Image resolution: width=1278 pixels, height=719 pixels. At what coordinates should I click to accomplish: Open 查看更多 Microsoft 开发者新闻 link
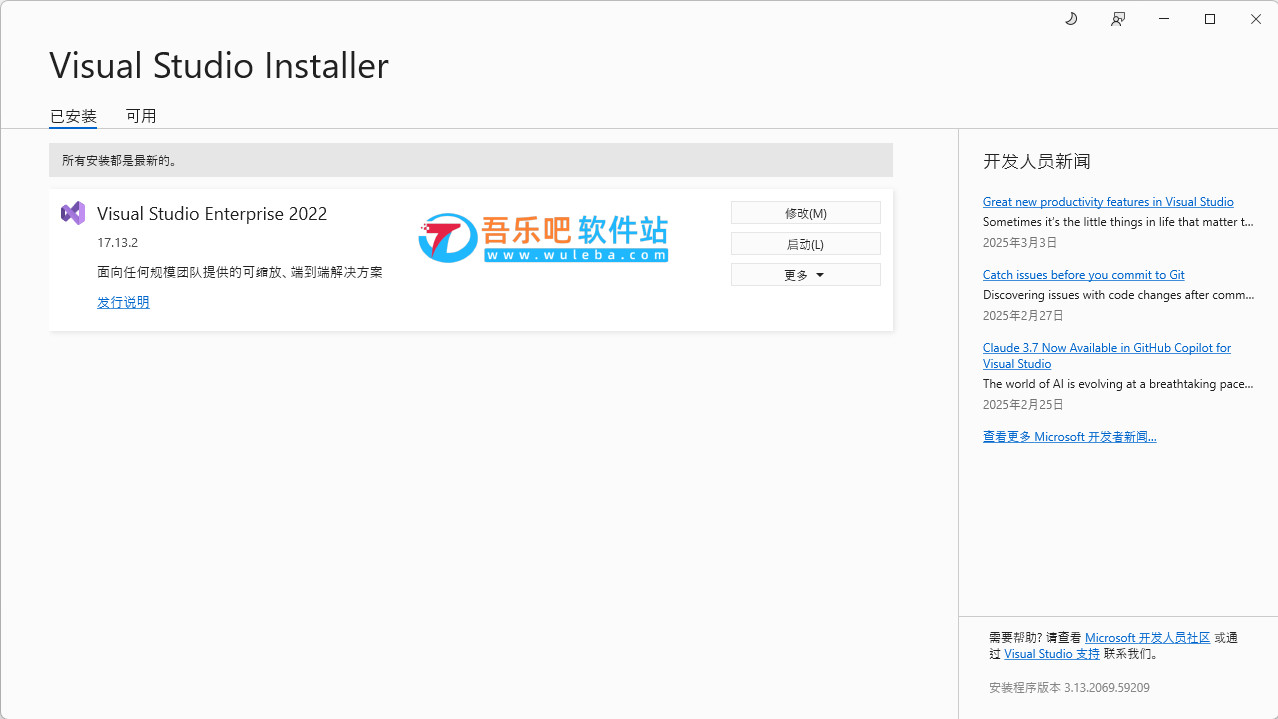[1069, 437]
